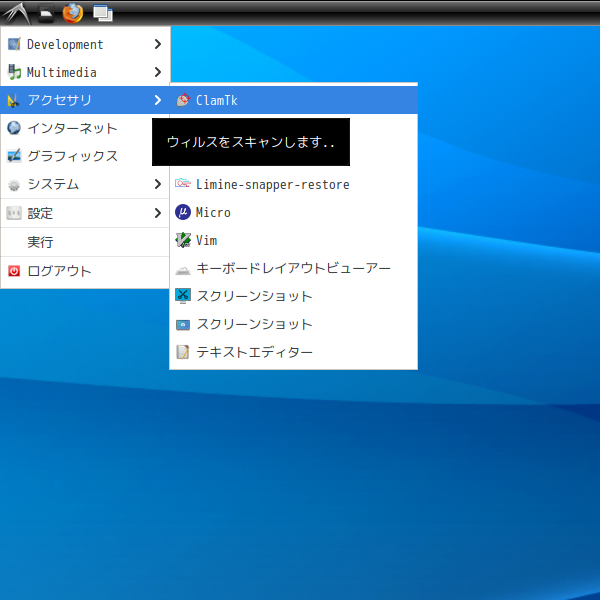Launch ClamTk virus scanner
The height and width of the screenshot is (600, 600).
pos(293,100)
